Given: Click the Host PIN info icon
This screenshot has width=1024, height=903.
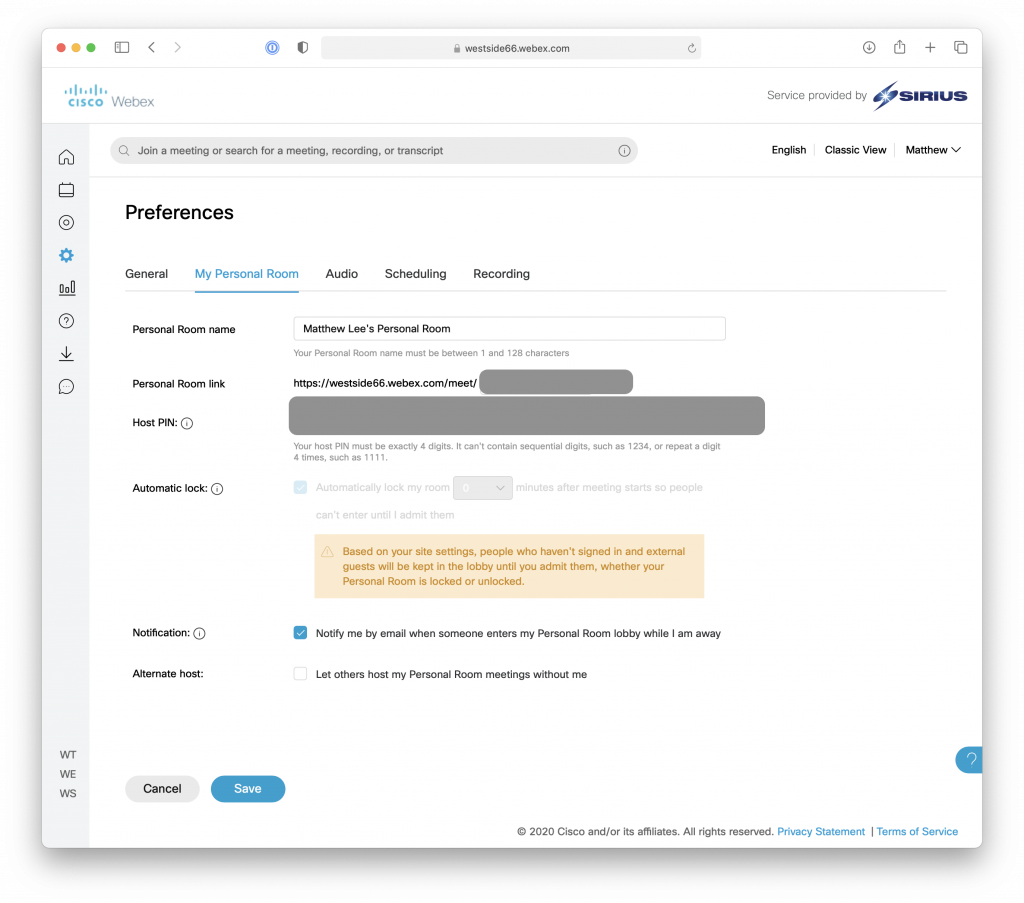Looking at the screenshot, I should pos(187,423).
